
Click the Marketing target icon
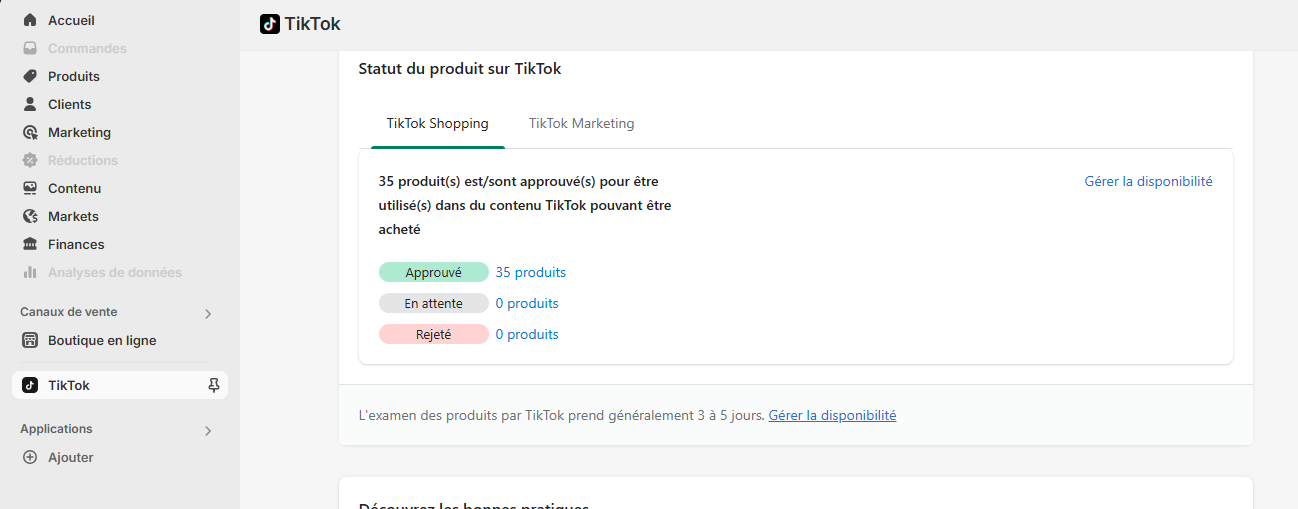(30, 132)
